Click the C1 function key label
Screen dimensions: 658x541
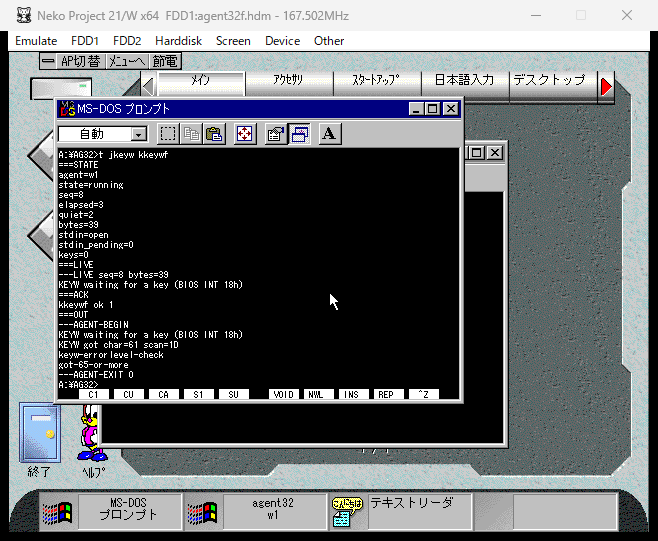tap(94, 395)
